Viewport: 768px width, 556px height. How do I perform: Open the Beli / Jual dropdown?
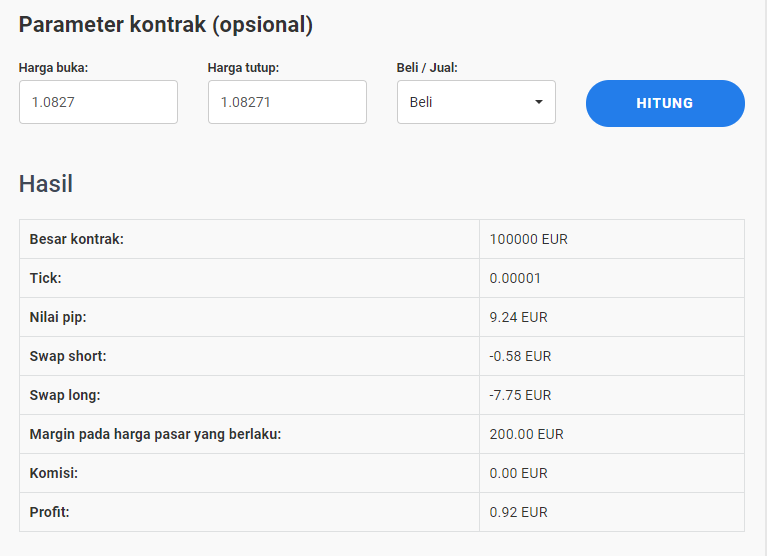pyautogui.click(x=477, y=102)
